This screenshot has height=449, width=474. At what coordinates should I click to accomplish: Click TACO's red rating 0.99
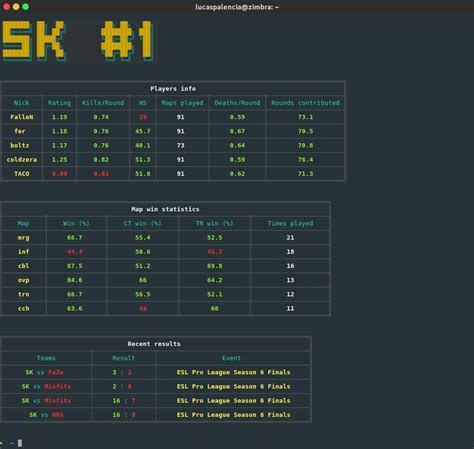[59, 174]
